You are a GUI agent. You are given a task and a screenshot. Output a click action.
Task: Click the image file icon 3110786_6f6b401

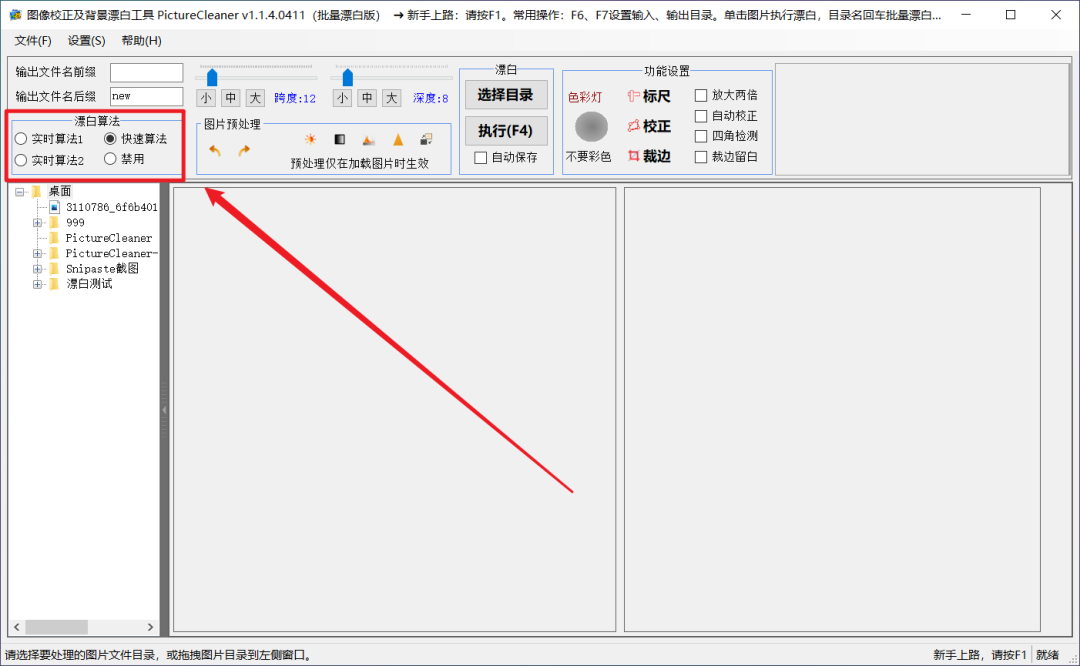(x=54, y=207)
